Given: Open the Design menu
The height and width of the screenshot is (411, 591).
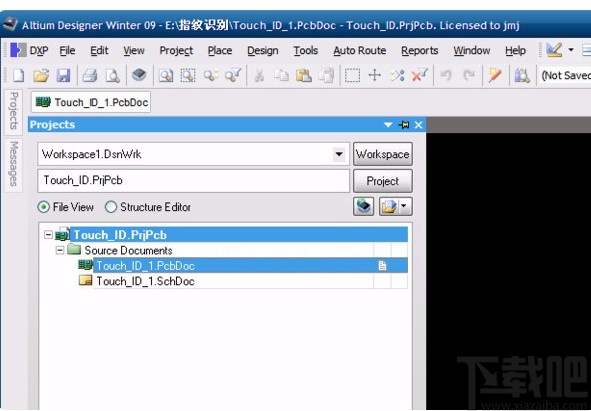Looking at the screenshot, I should click(x=263, y=51).
